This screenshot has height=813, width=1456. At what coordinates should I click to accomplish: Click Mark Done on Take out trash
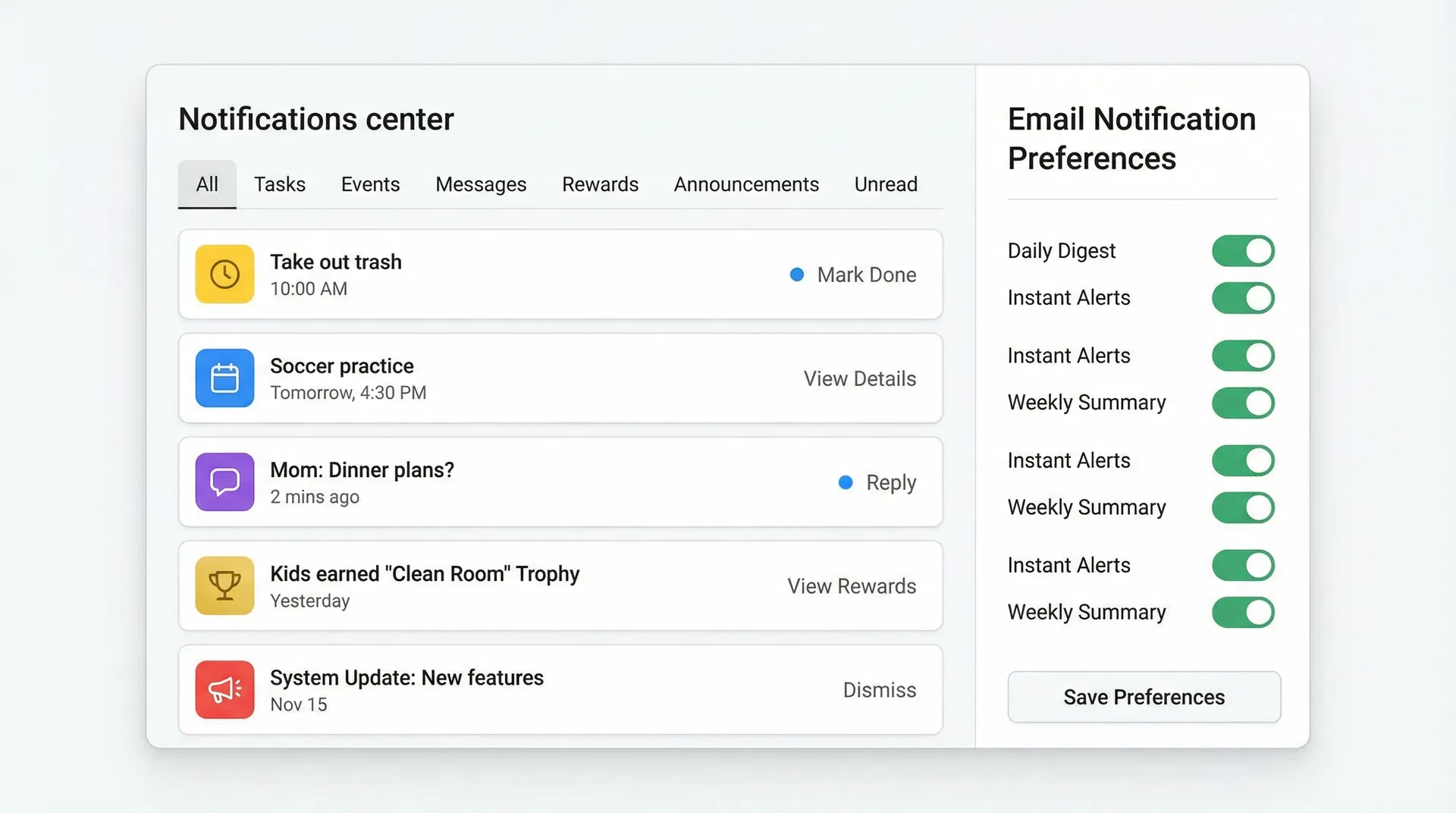[x=867, y=275]
